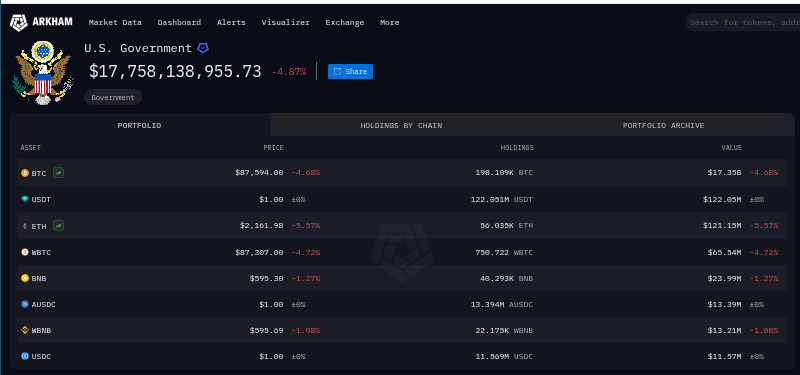Click the AUSDC asset name

coord(43,304)
